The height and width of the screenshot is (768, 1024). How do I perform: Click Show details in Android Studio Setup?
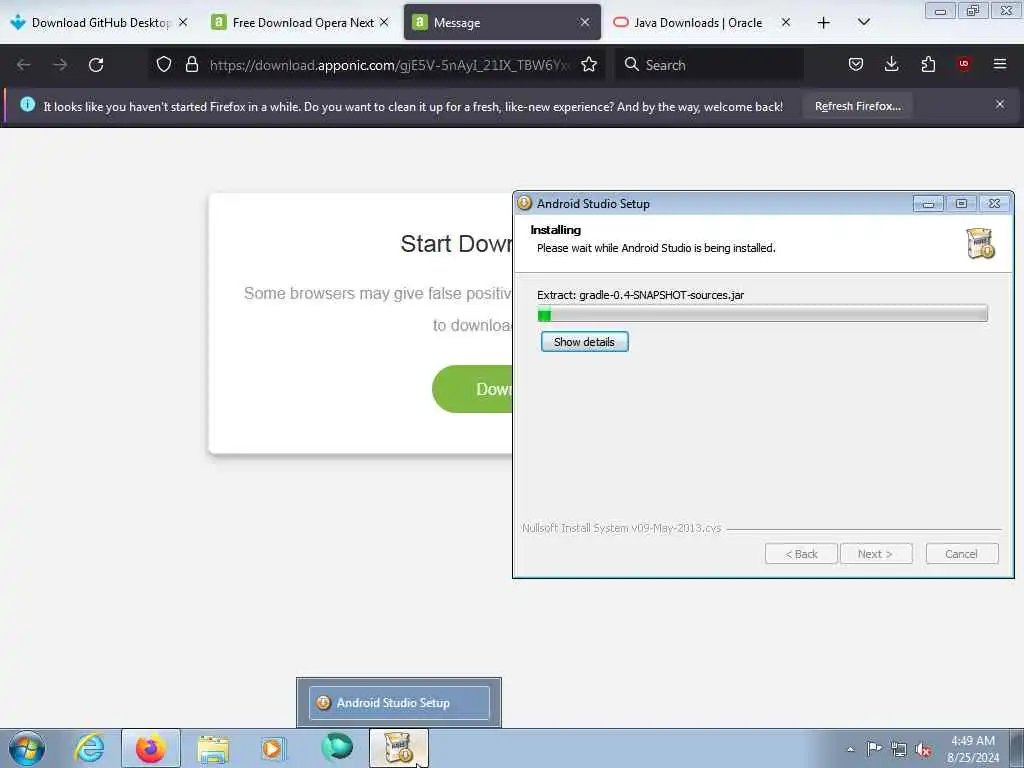pos(584,342)
